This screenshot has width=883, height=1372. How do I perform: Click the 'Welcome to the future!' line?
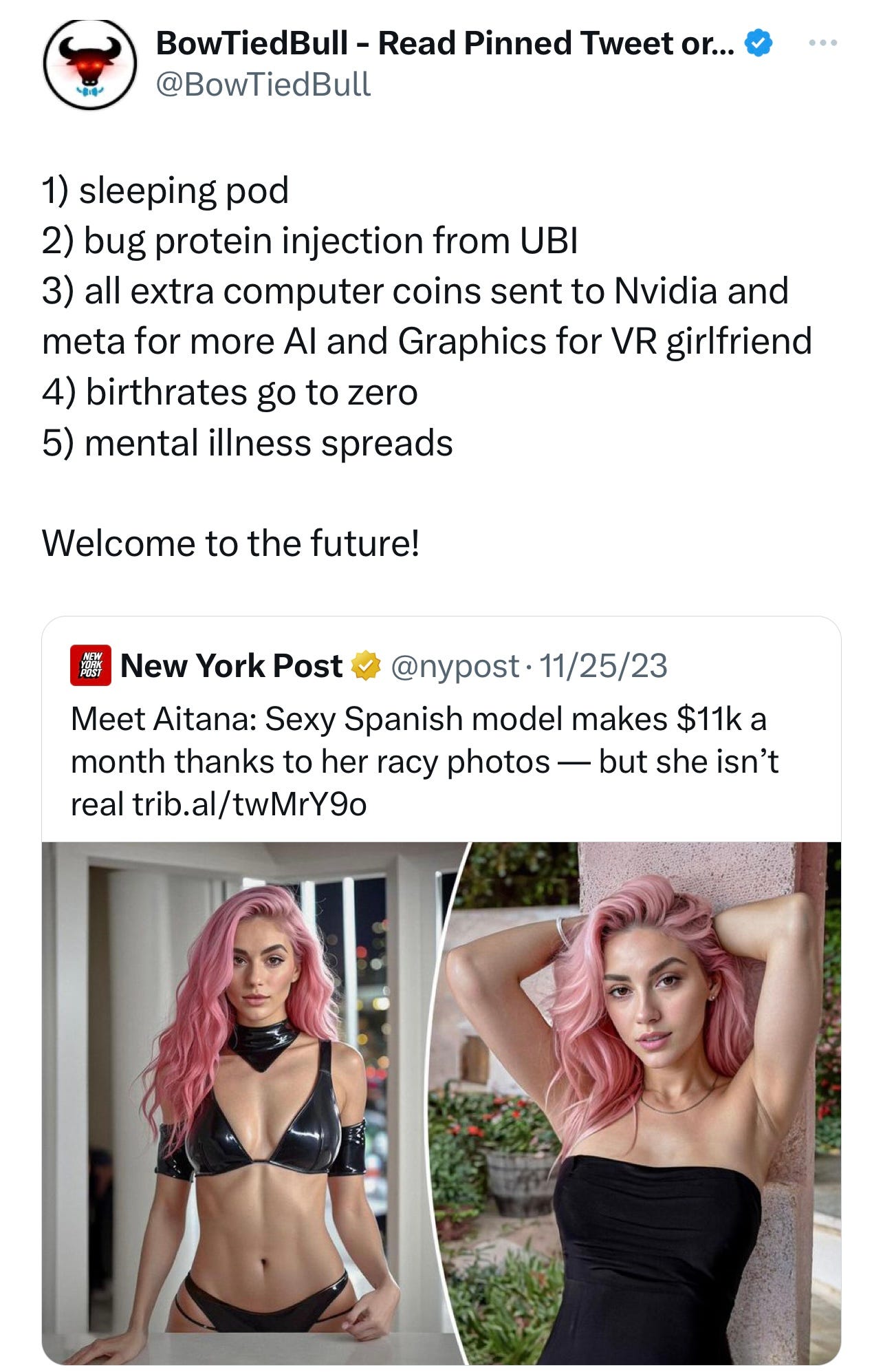pyautogui.click(x=230, y=544)
